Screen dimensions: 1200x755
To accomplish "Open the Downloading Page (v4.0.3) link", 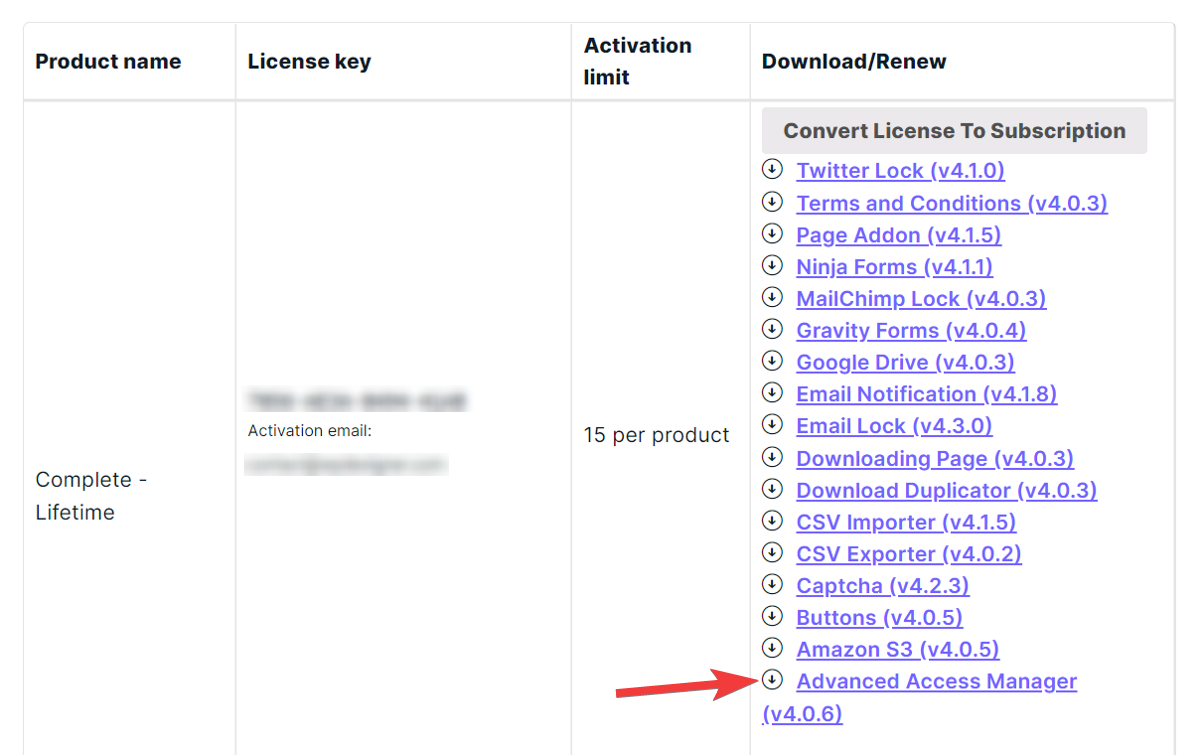I will pos(934,459).
